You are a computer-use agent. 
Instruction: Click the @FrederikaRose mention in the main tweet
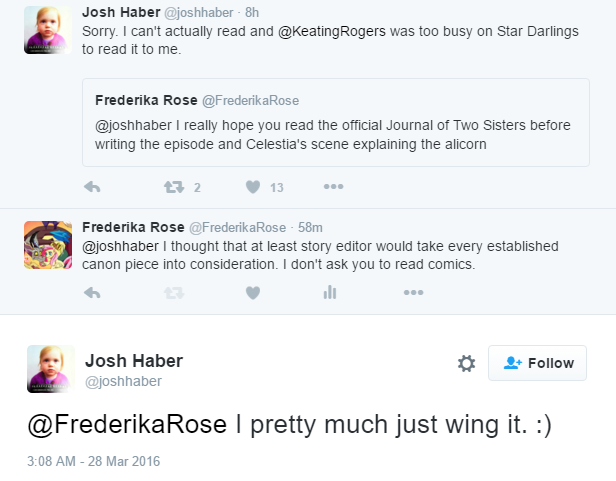tap(128, 424)
